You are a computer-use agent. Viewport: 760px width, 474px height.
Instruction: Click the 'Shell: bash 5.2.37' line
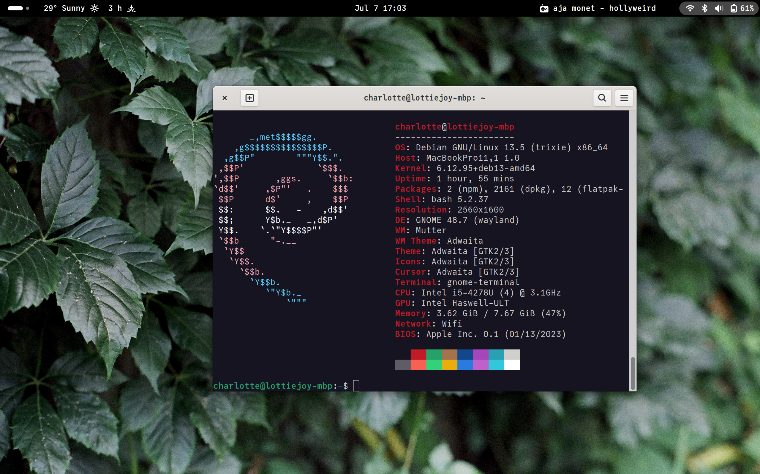(x=442, y=199)
